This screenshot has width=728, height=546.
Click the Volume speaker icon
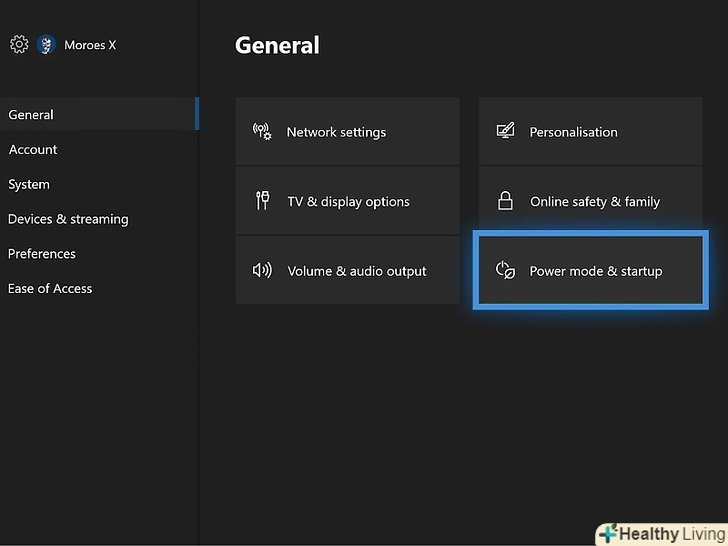[x=262, y=271]
